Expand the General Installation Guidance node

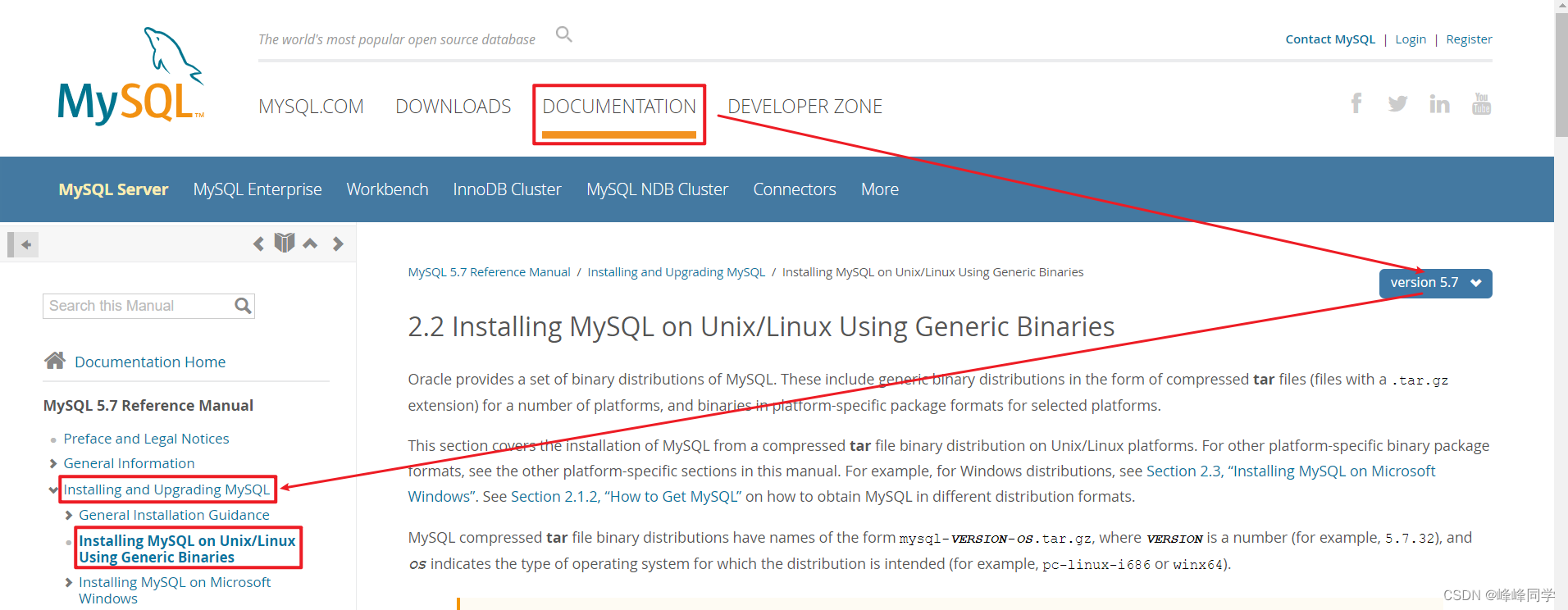(69, 516)
